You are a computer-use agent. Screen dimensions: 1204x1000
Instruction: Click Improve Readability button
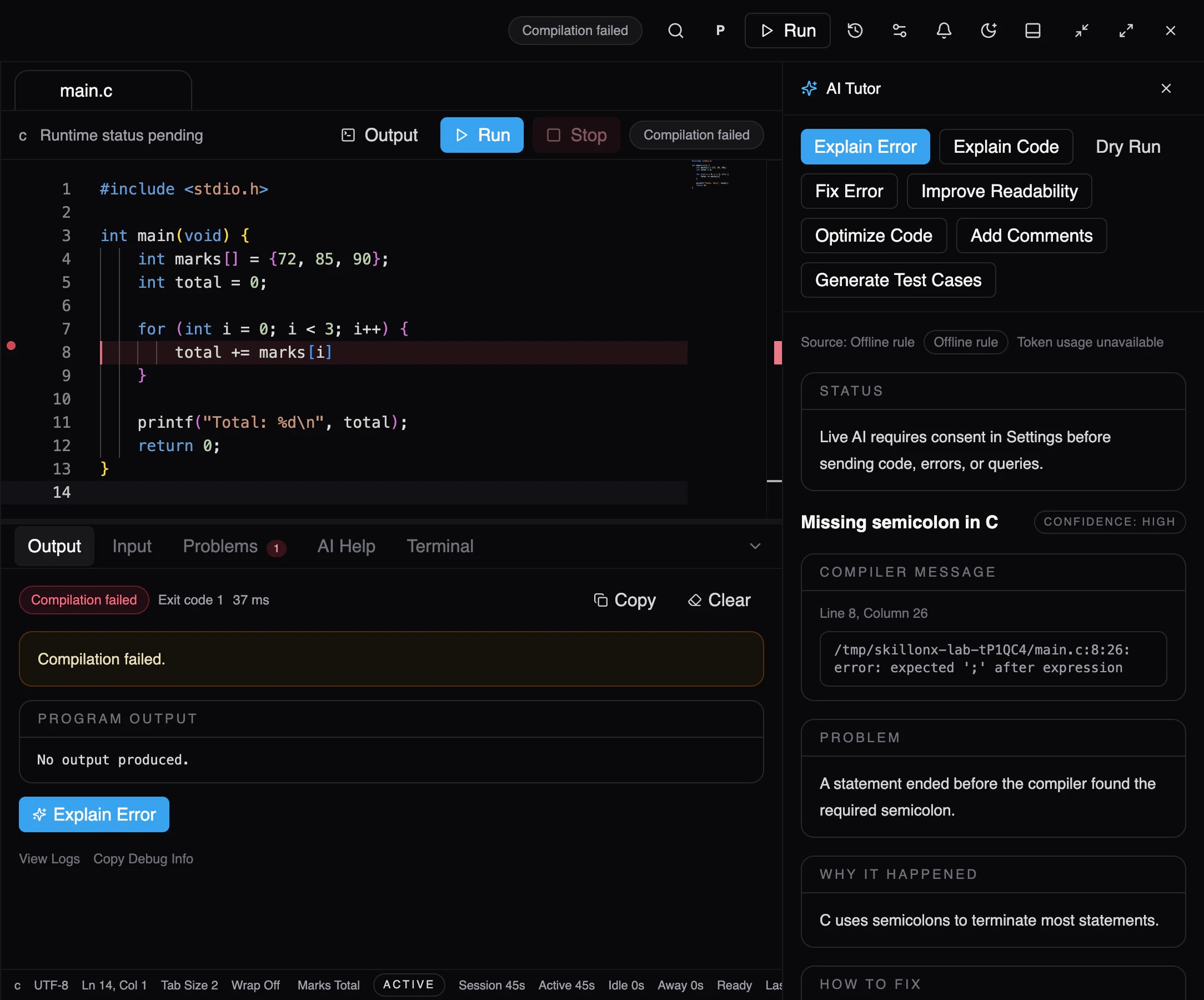999,191
